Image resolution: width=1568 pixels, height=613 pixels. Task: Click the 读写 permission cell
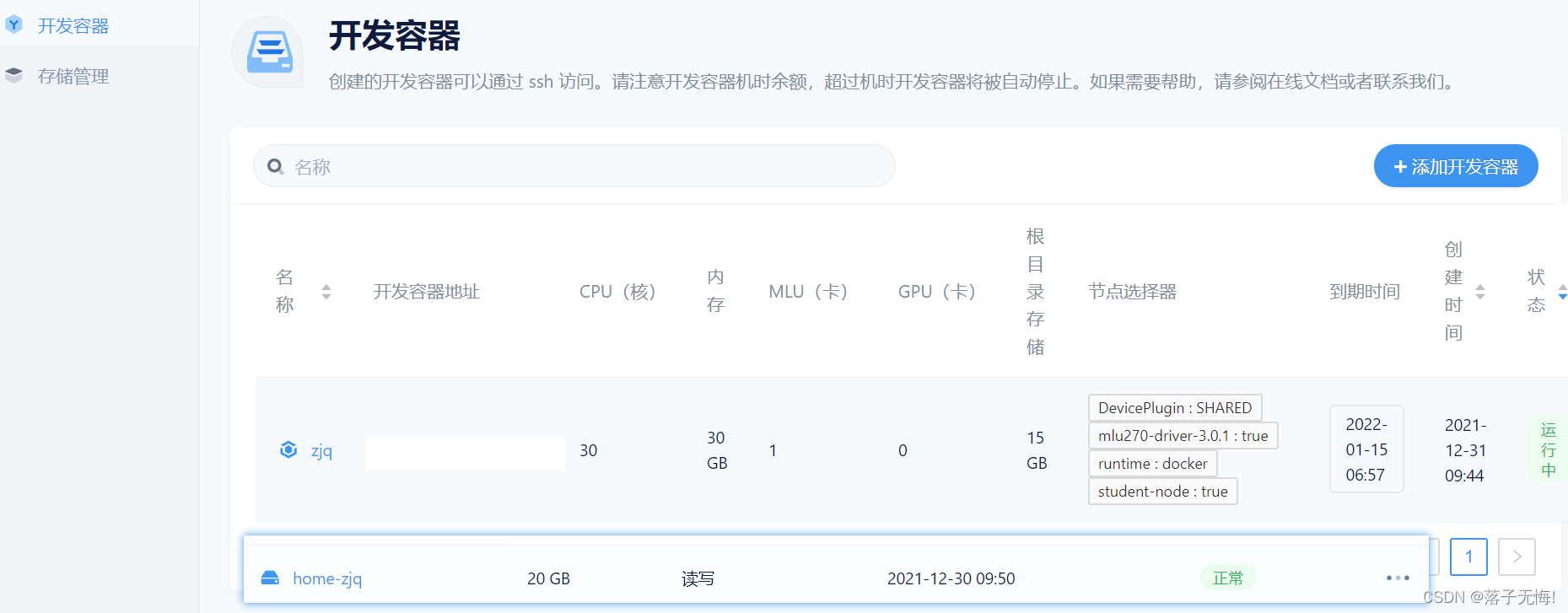coord(698,578)
